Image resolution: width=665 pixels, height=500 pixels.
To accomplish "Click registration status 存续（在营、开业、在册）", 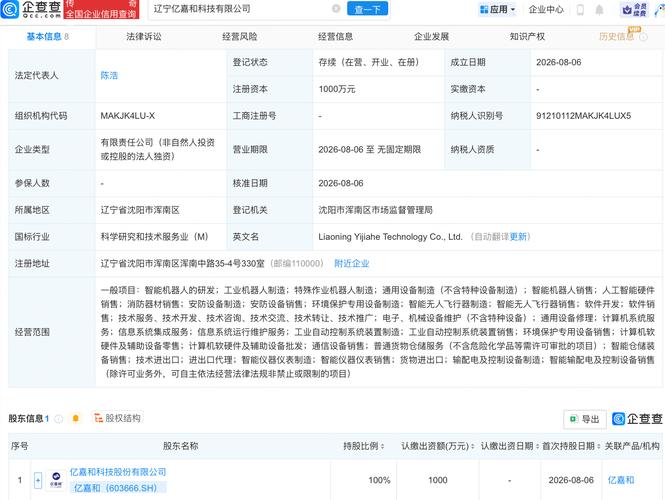I will (x=369, y=62).
